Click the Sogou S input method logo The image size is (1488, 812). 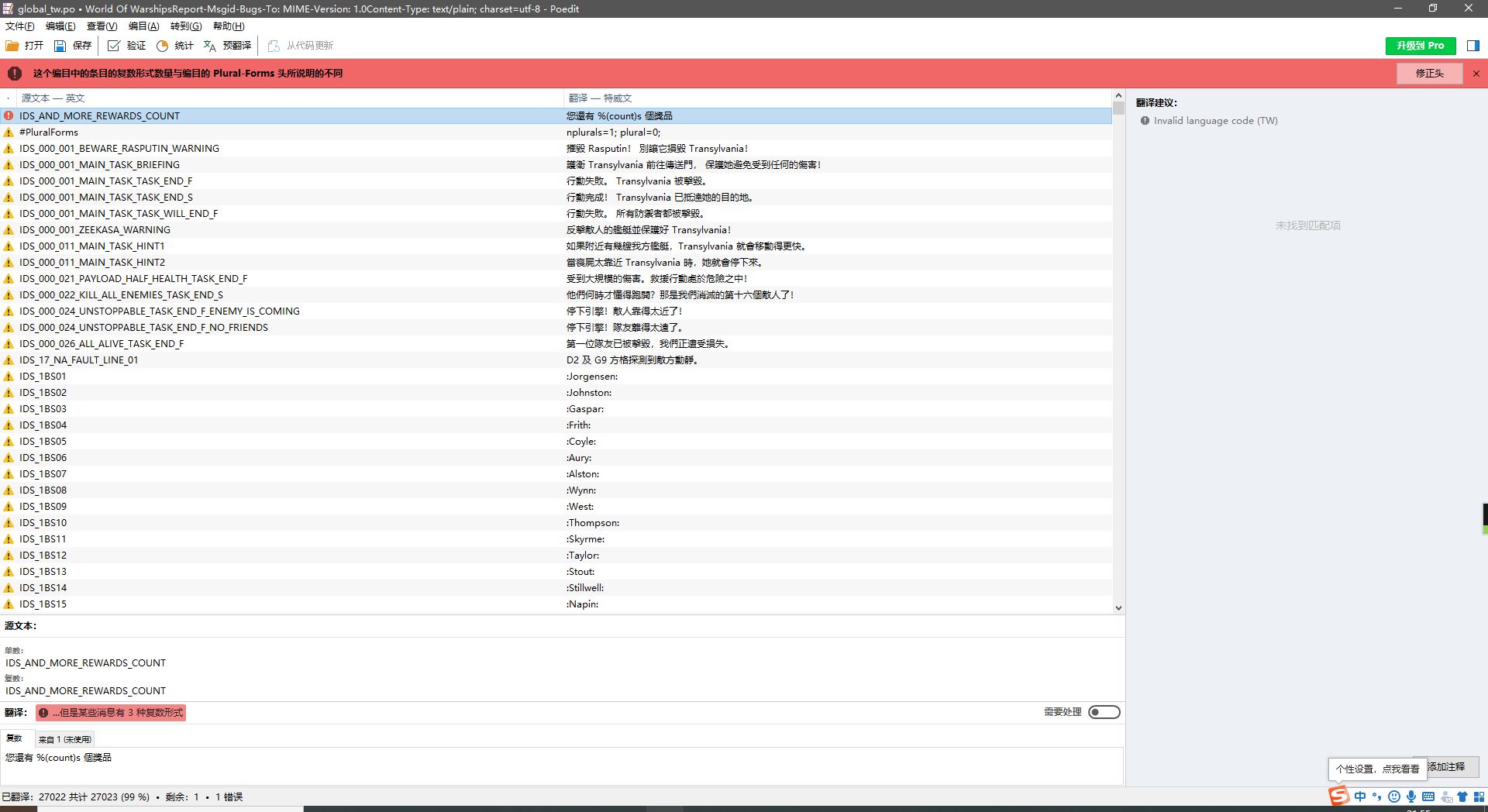(1338, 796)
